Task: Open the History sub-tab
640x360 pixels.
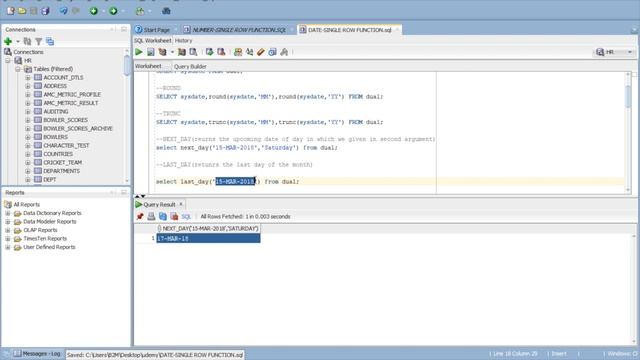Action: (x=183, y=40)
